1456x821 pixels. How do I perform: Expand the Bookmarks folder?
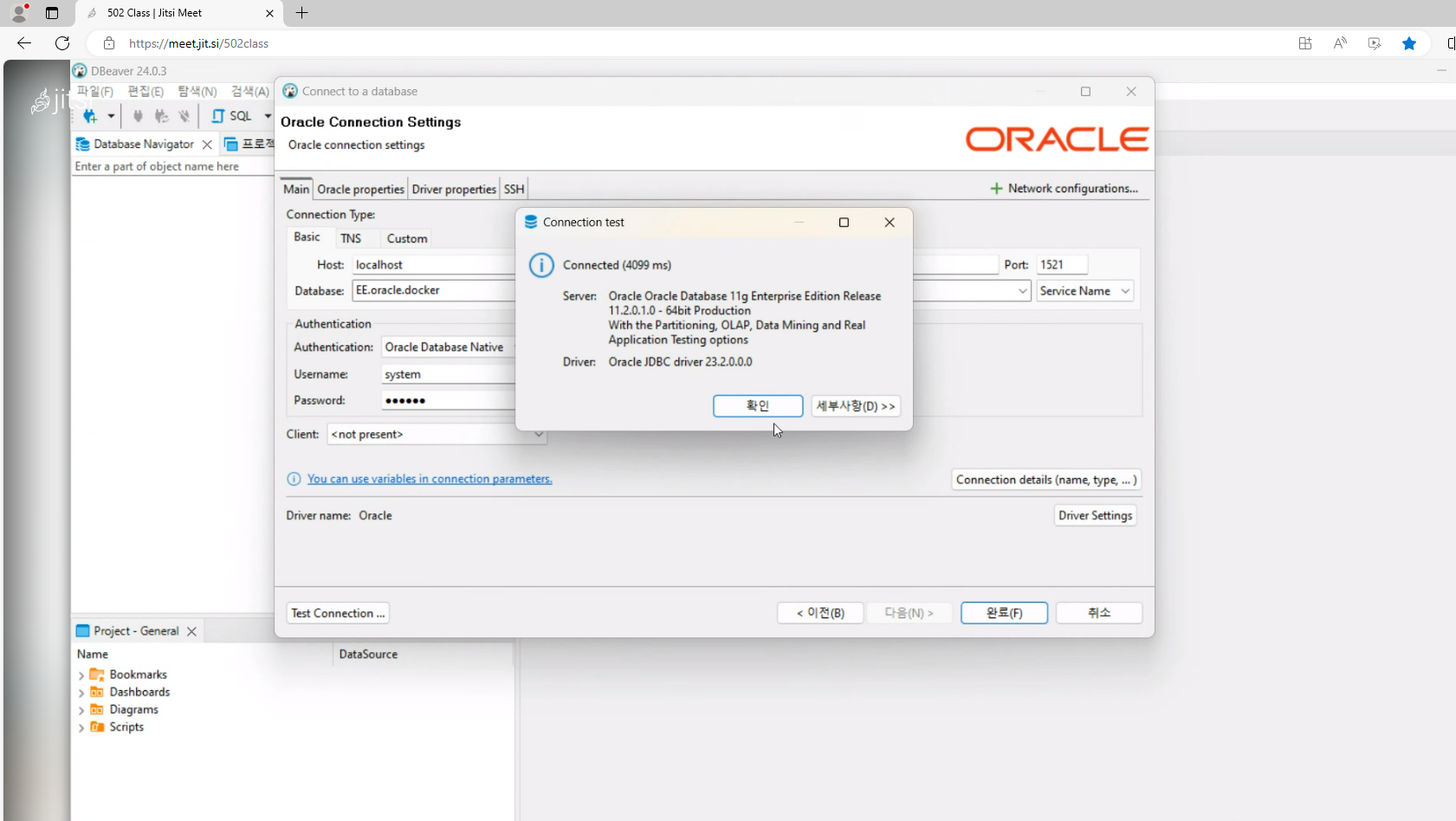(x=81, y=676)
